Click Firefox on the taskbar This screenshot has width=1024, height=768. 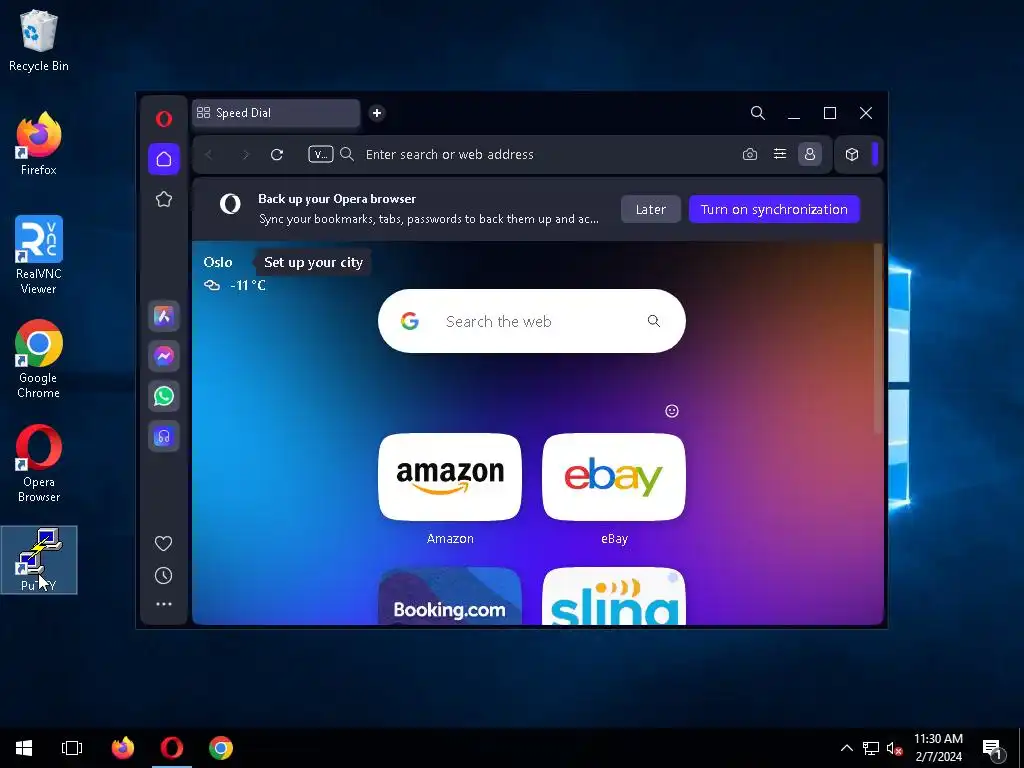point(123,748)
